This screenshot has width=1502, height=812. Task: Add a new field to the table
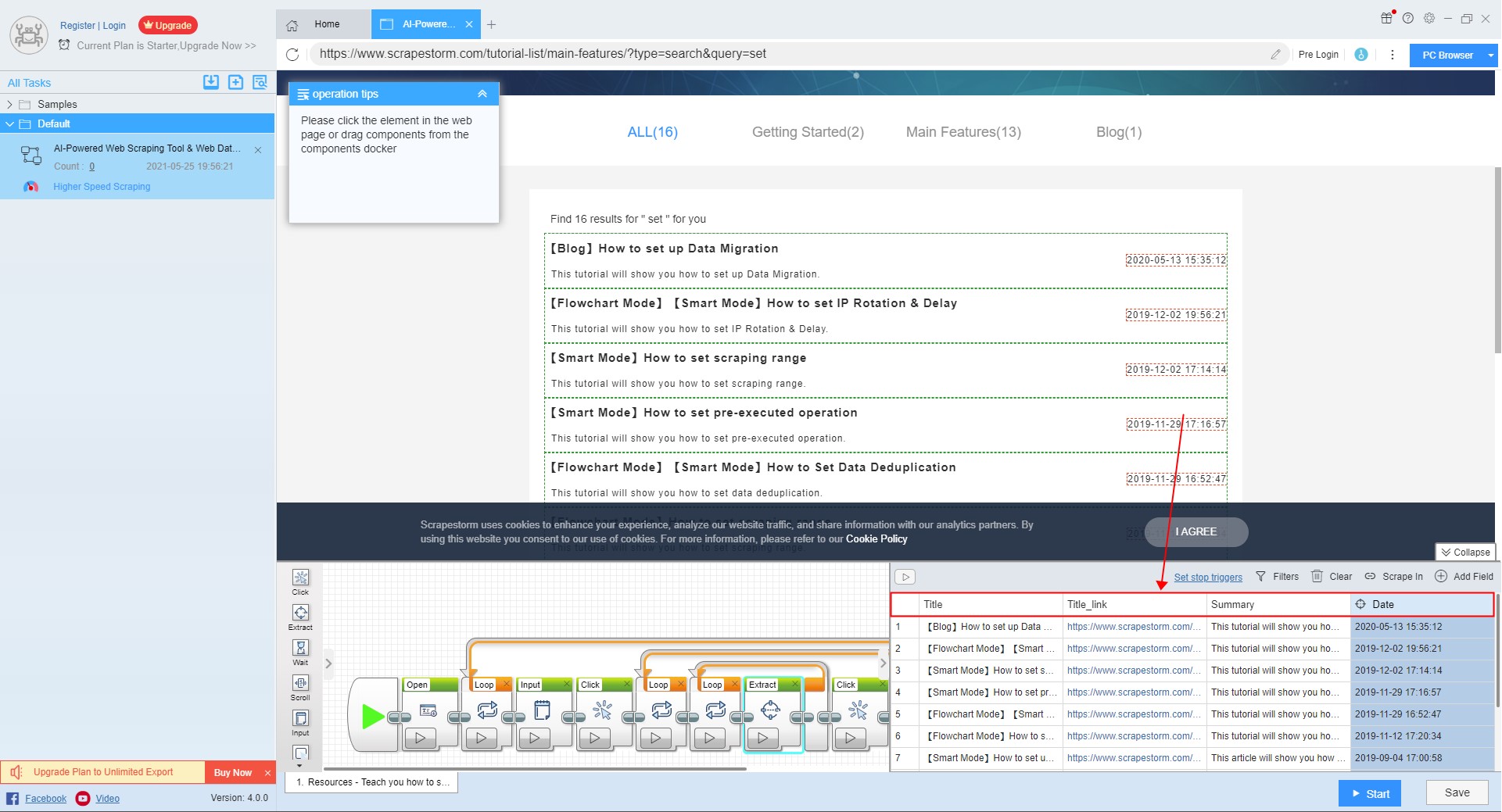(x=1464, y=577)
